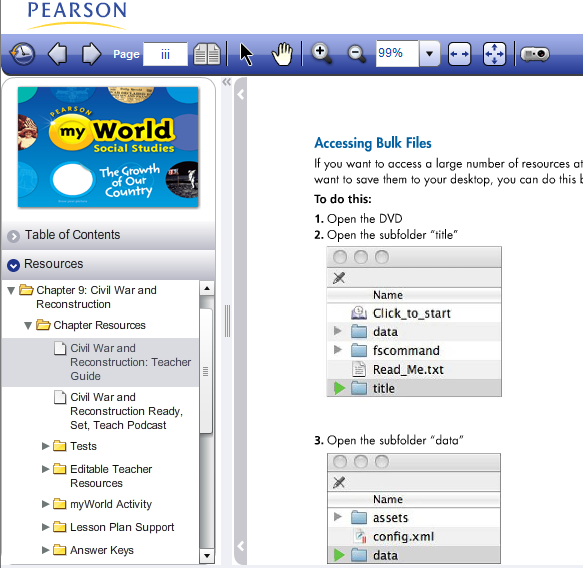Click the zoom out magnifier
Screen dimensions: 583x568
click(357, 54)
